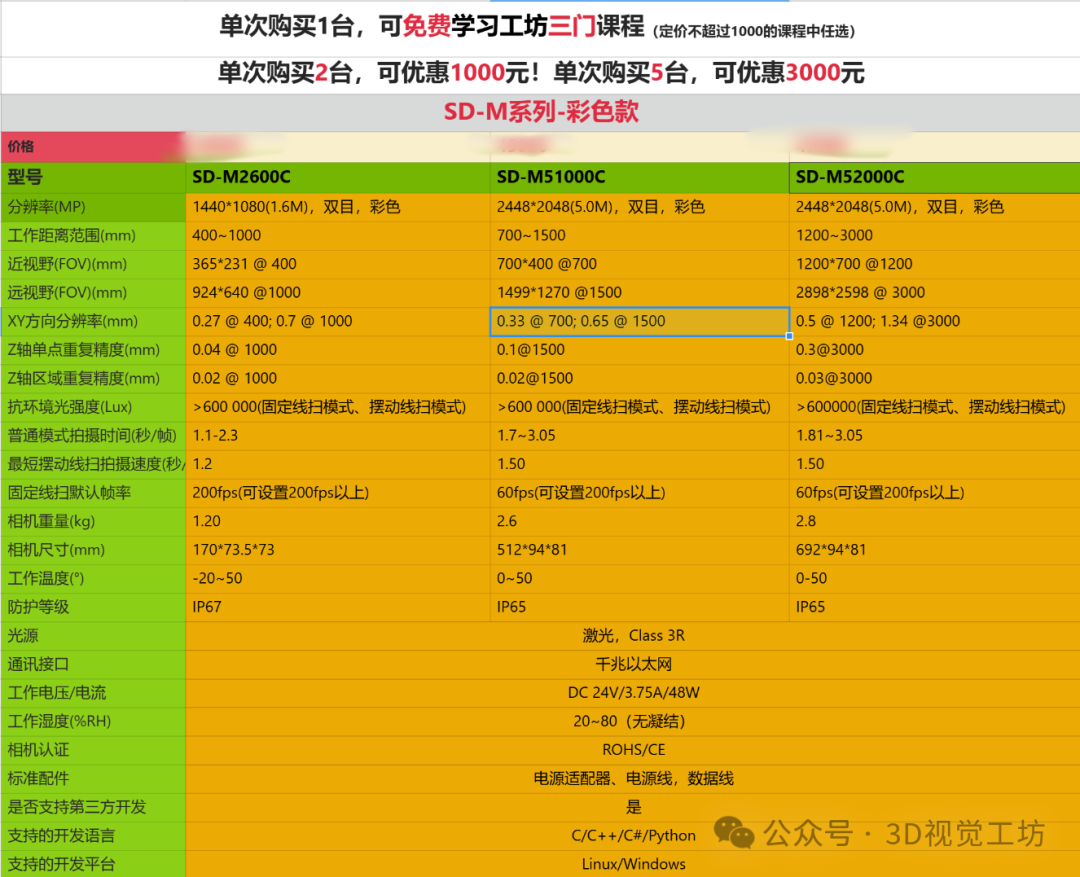Select cell 1.1-2.3 capture time
The width and height of the screenshot is (1080, 877).
(x=338, y=436)
